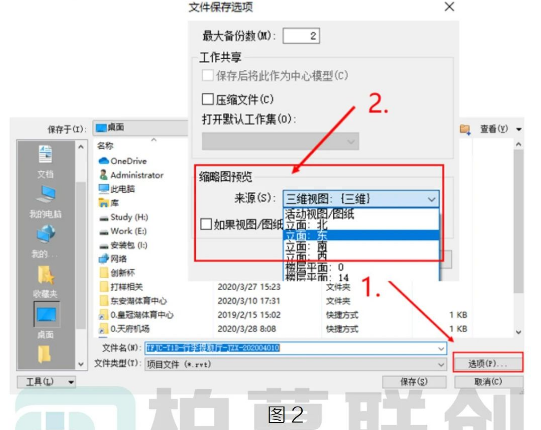Open the 东安湖体育中心 folder
Image resolution: width=541 pixels, height=430 pixels.
(x=133, y=301)
